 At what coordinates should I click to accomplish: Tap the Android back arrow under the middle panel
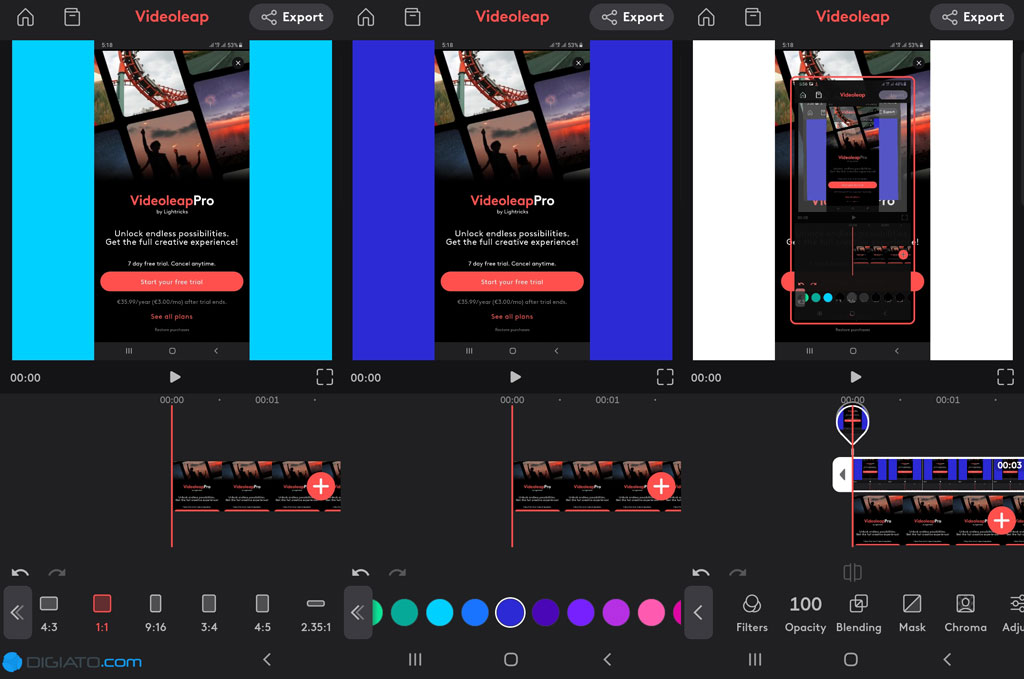click(607, 659)
